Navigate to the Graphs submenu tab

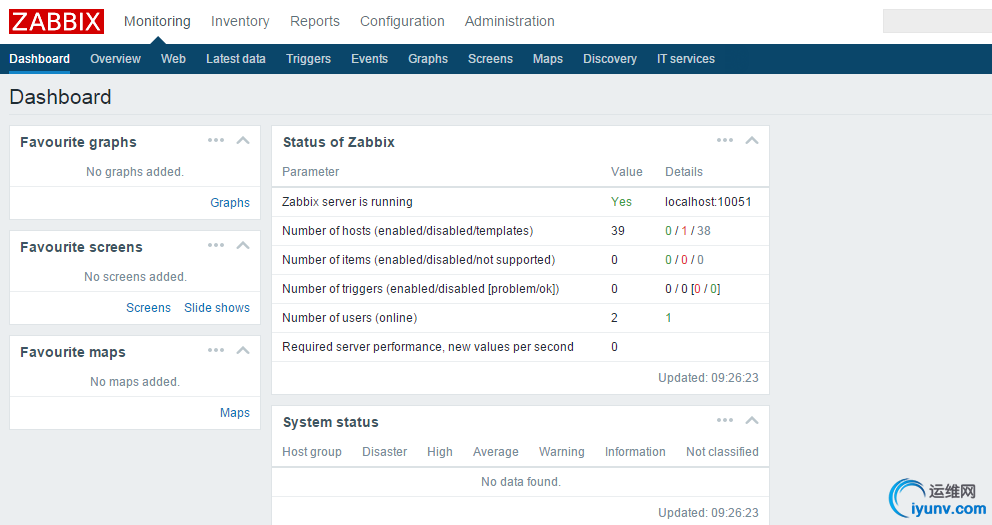tap(428, 59)
